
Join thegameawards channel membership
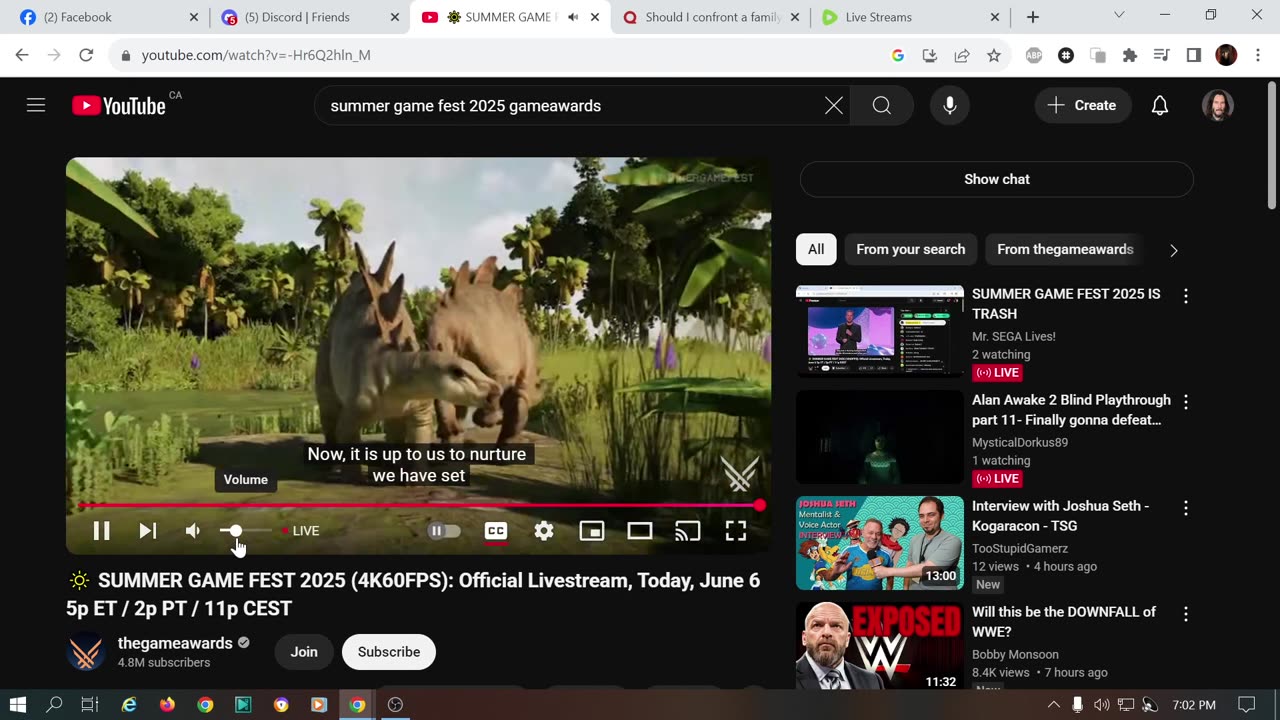(x=304, y=652)
